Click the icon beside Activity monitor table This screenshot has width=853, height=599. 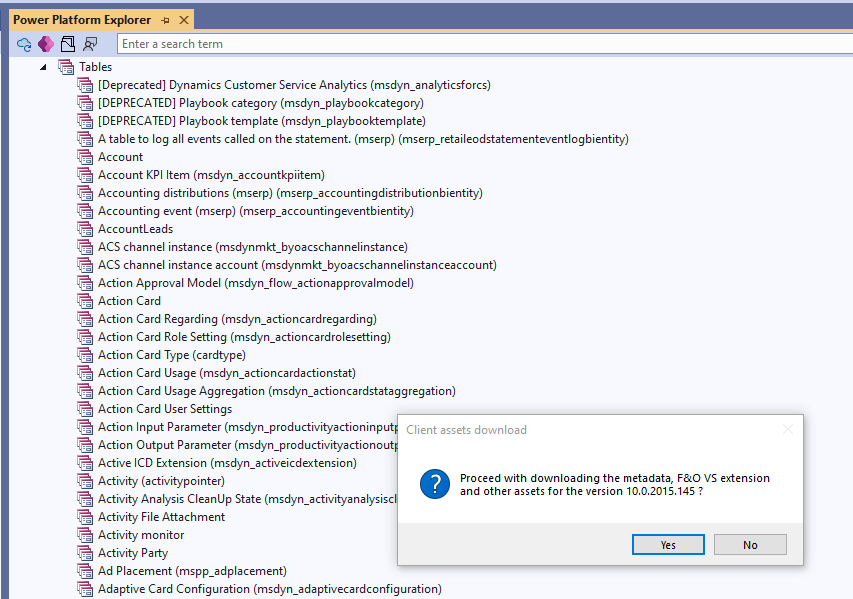tap(85, 535)
